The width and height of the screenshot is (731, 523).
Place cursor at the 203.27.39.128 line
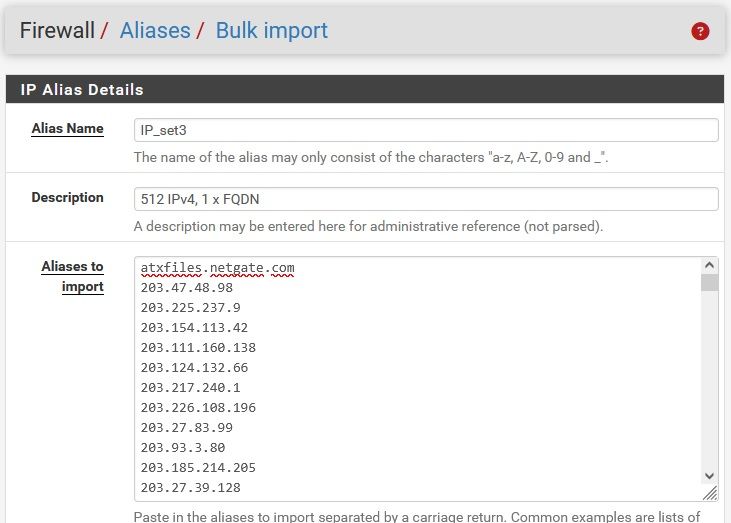190,487
